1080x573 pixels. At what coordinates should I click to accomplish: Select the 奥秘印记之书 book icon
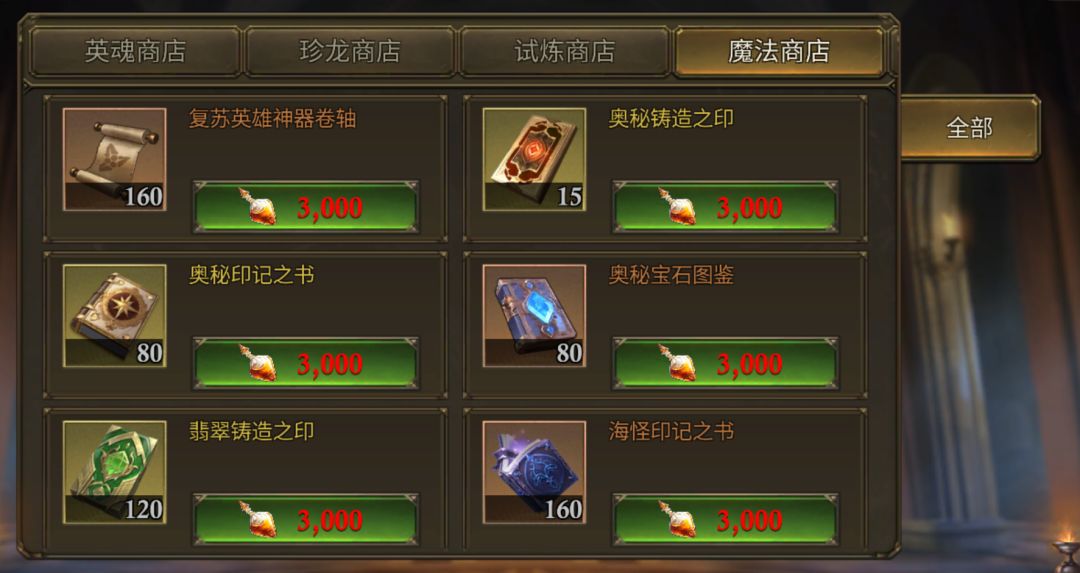point(114,315)
